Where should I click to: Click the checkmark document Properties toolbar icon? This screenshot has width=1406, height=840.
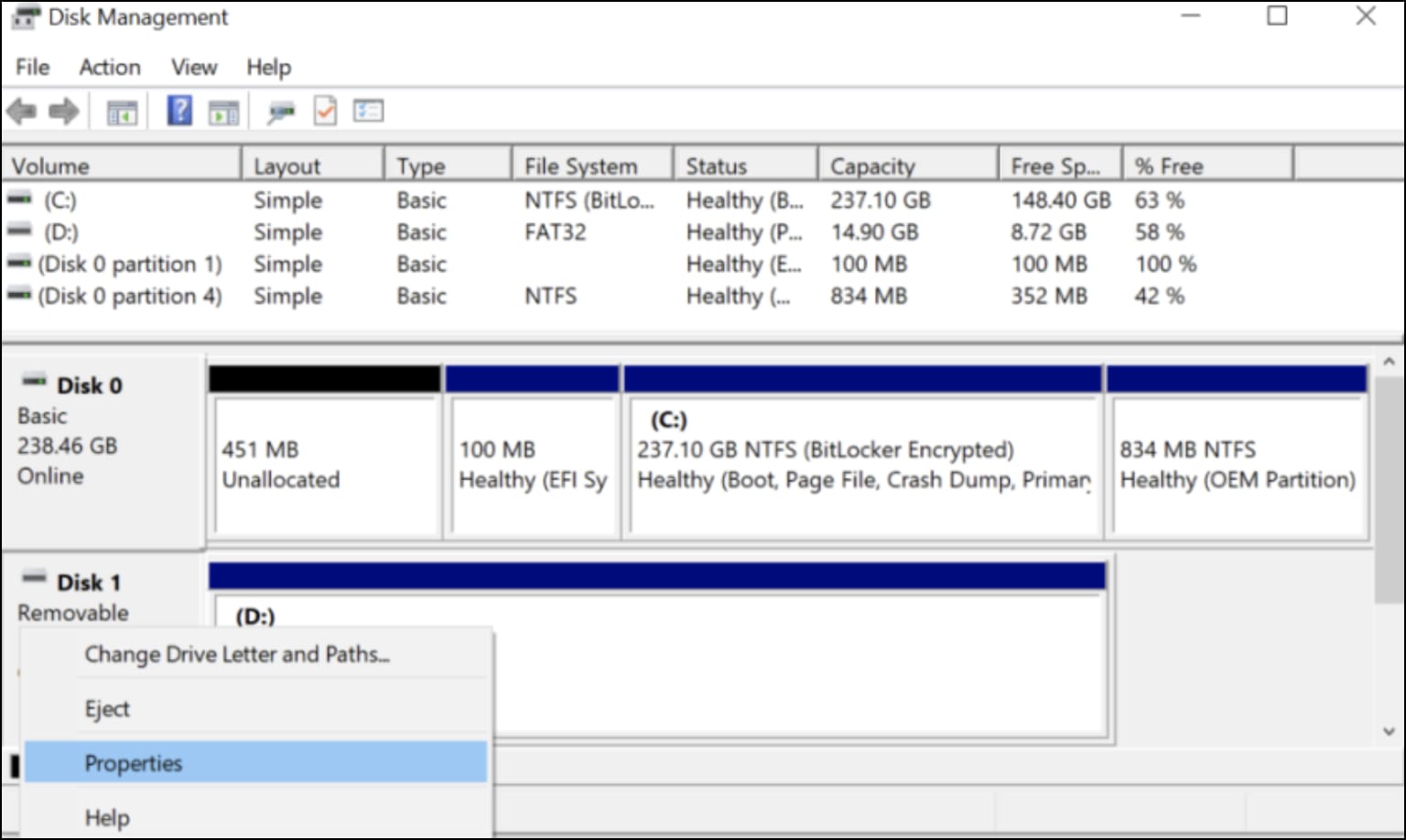pos(325,112)
